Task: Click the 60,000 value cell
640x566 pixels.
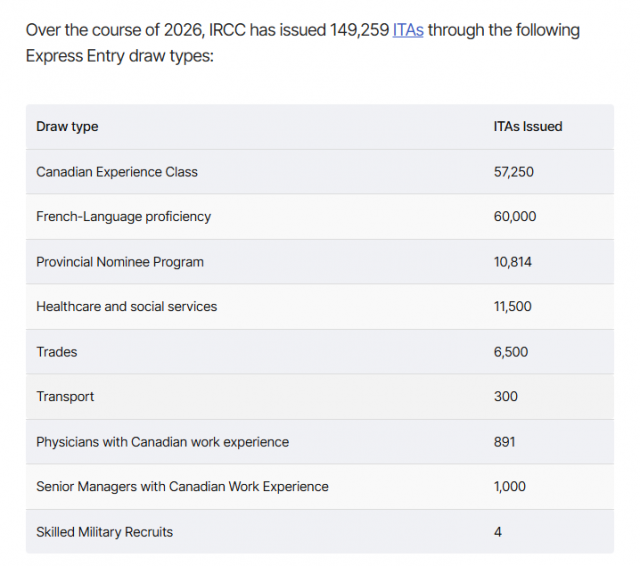Action: (515, 216)
